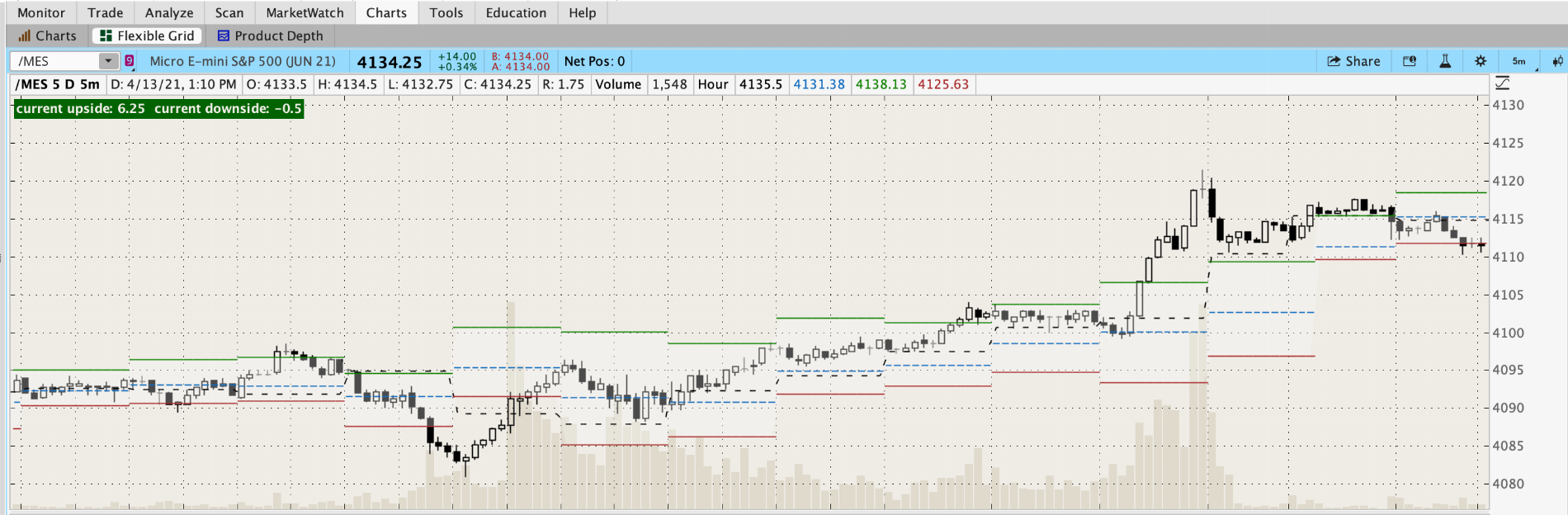This screenshot has height=515, width=1568.
Task: Click the magenta 9 symbol link badge
Action: (x=130, y=61)
